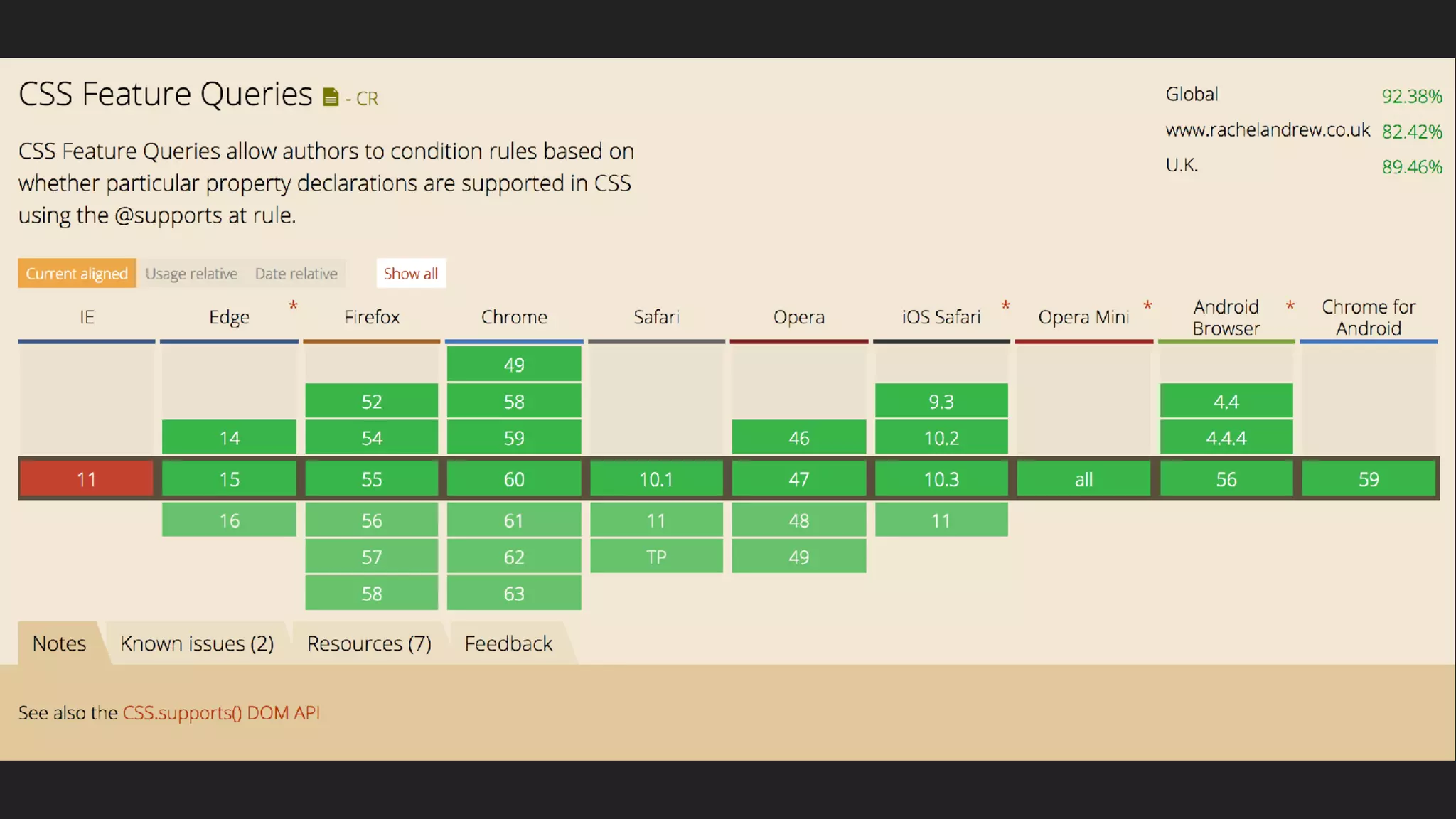Screen dimensions: 1456x819
Task: Click the asterisk note next to Edge
Action: point(293,306)
